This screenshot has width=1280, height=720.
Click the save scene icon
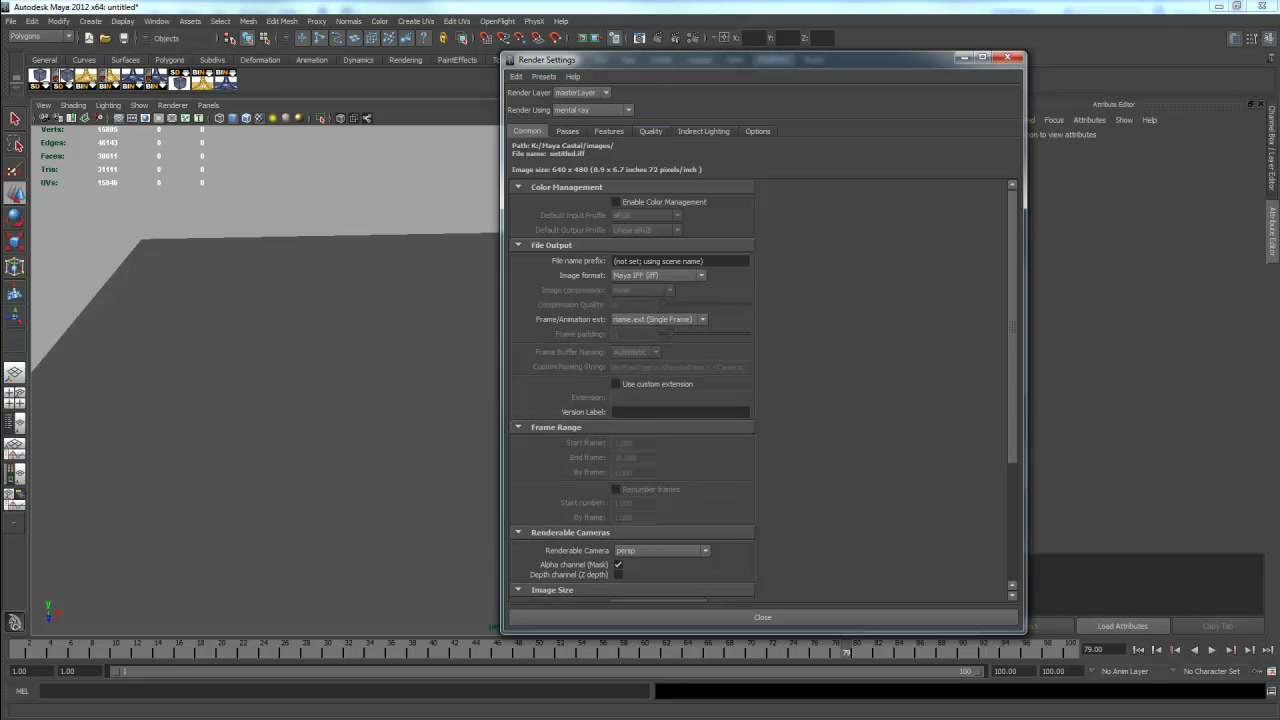coord(124,38)
